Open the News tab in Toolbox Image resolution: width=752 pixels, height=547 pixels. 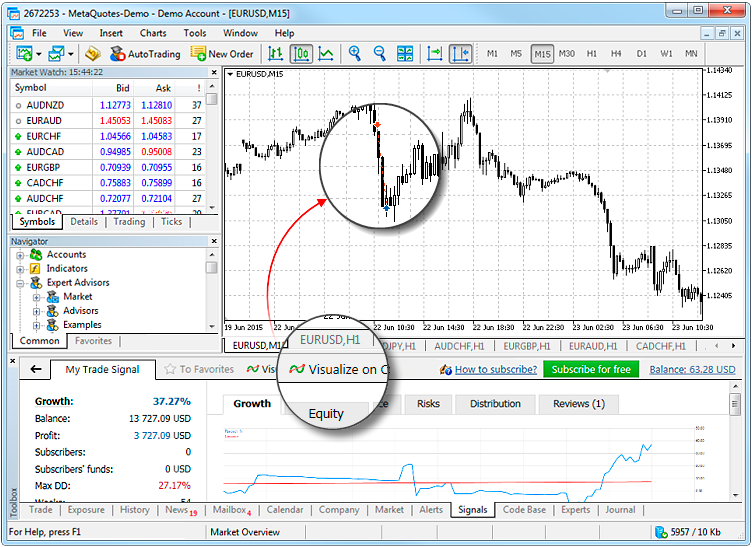tap(181, 510)
